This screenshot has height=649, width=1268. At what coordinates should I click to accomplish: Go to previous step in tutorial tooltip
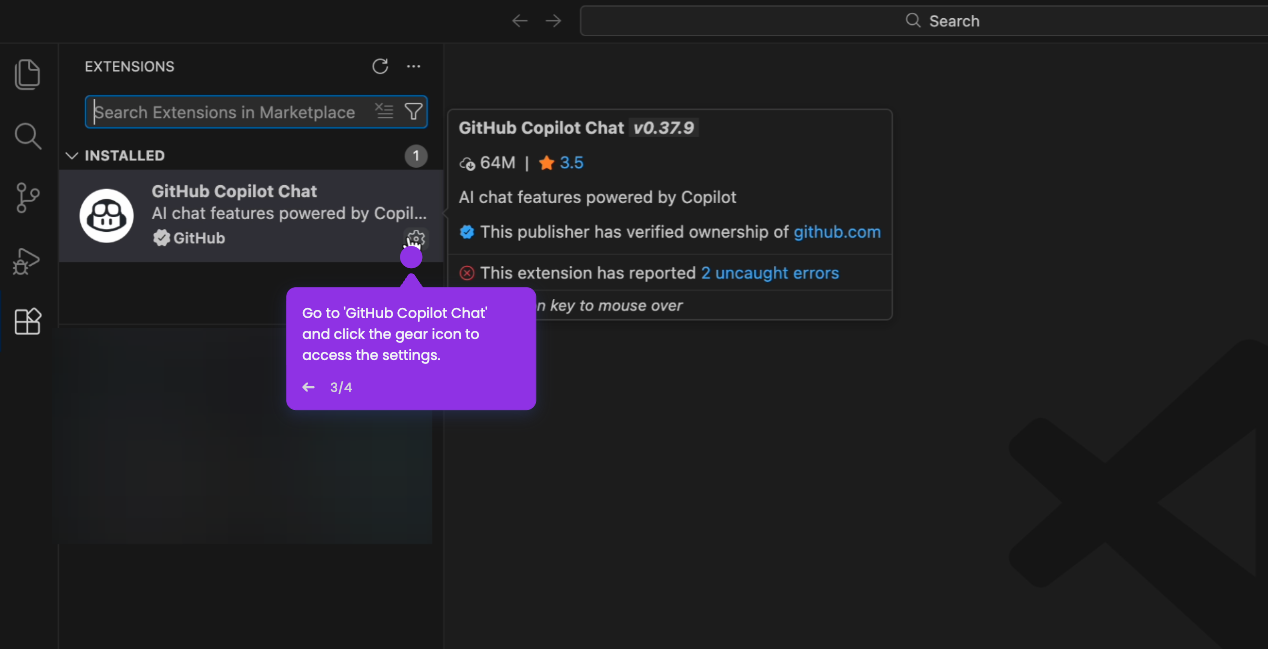(309, 388)
